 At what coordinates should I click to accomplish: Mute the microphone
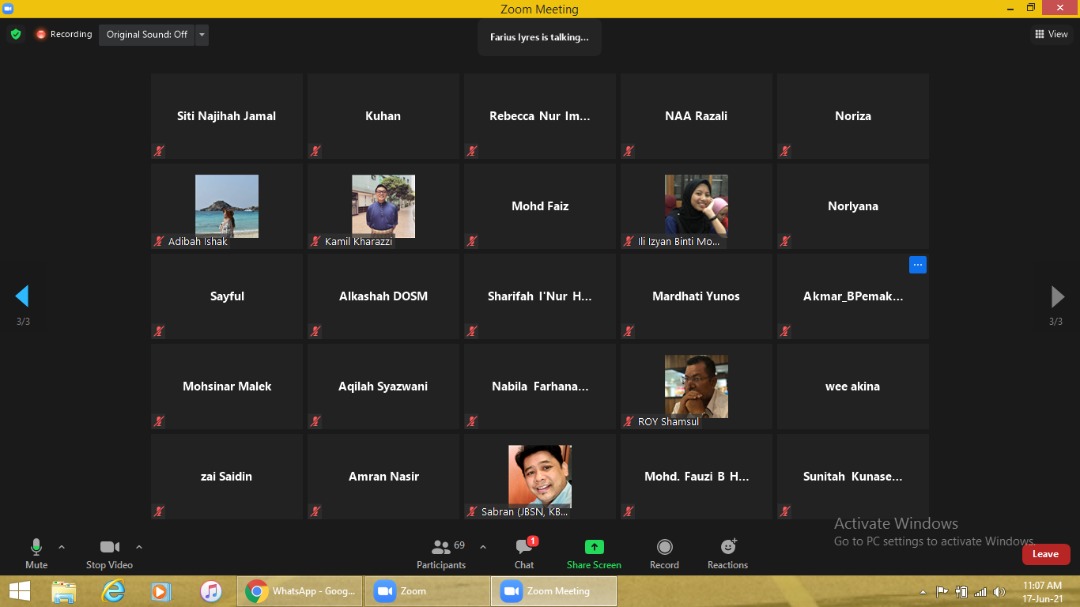pos(36,552)
